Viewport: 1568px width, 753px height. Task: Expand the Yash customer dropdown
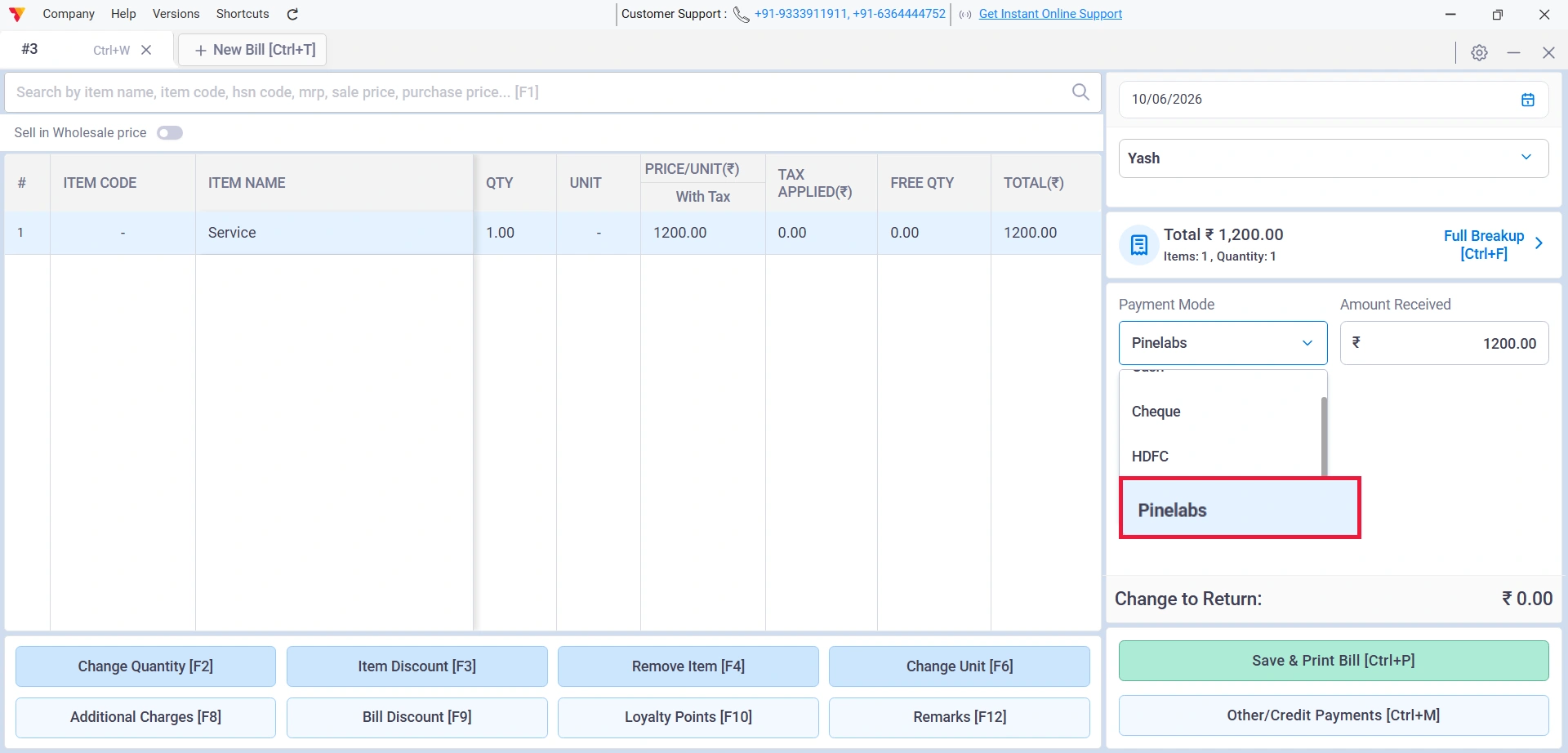pos(1526,158)
